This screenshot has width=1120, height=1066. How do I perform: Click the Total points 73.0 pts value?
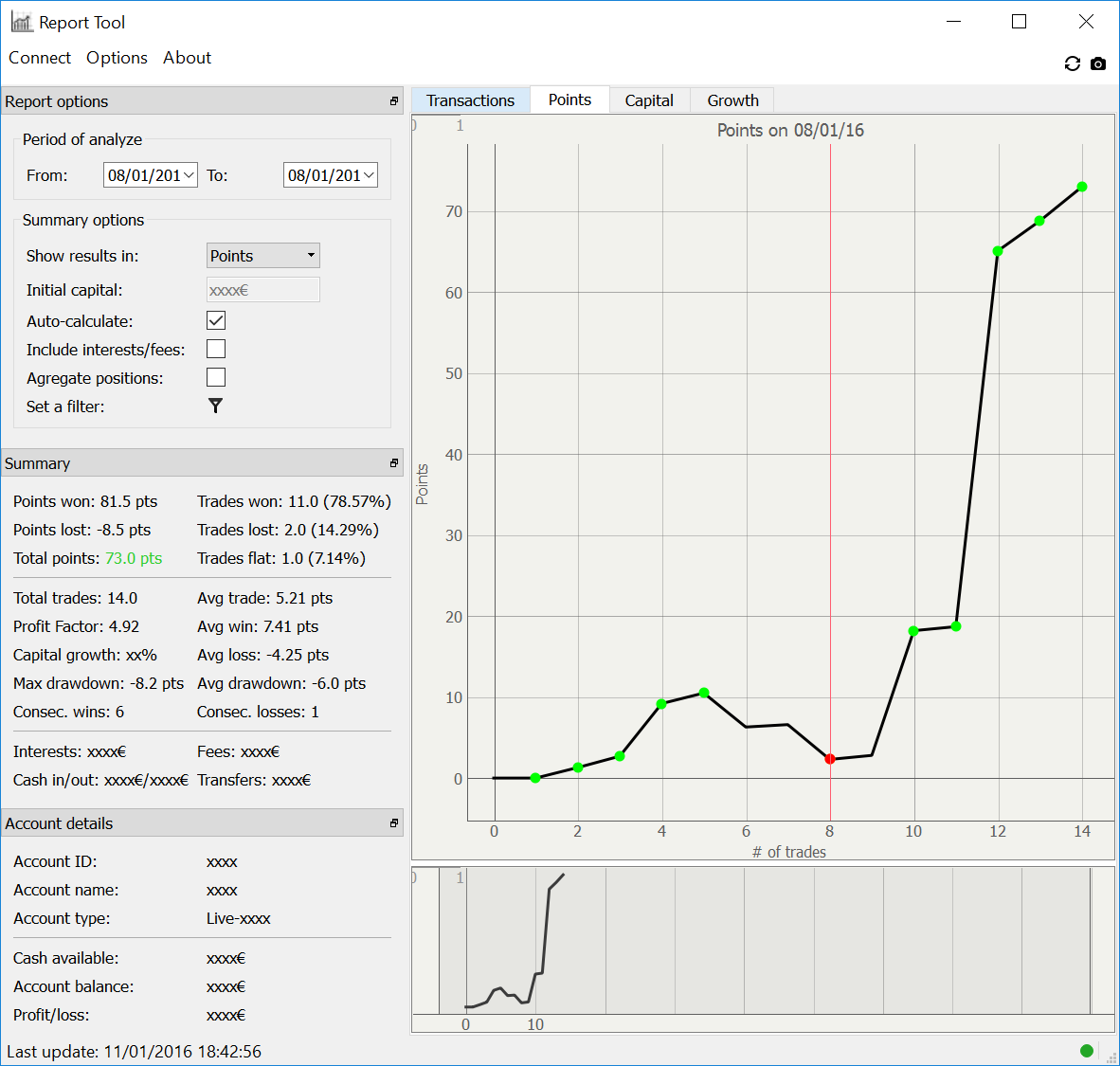point(134,558)
